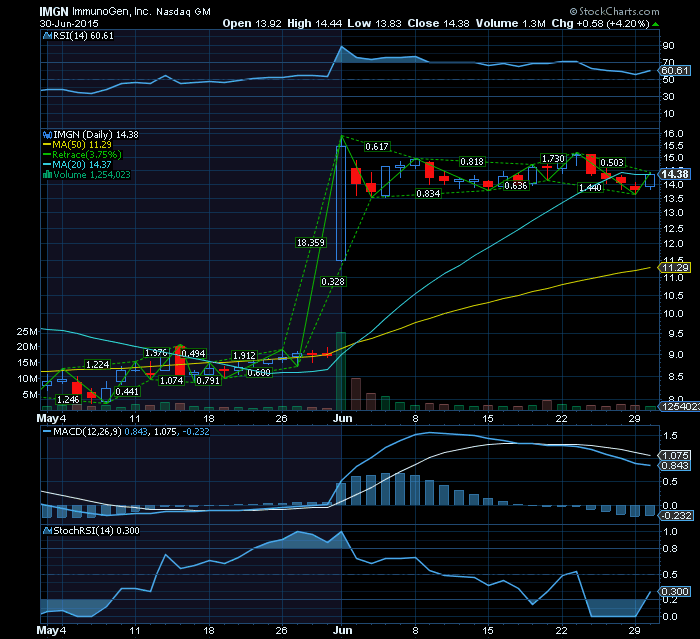The height and width of the screenshot is (639, 700).
Task: Click the StockCharts.com copyright text
Action: coord(614,12)
